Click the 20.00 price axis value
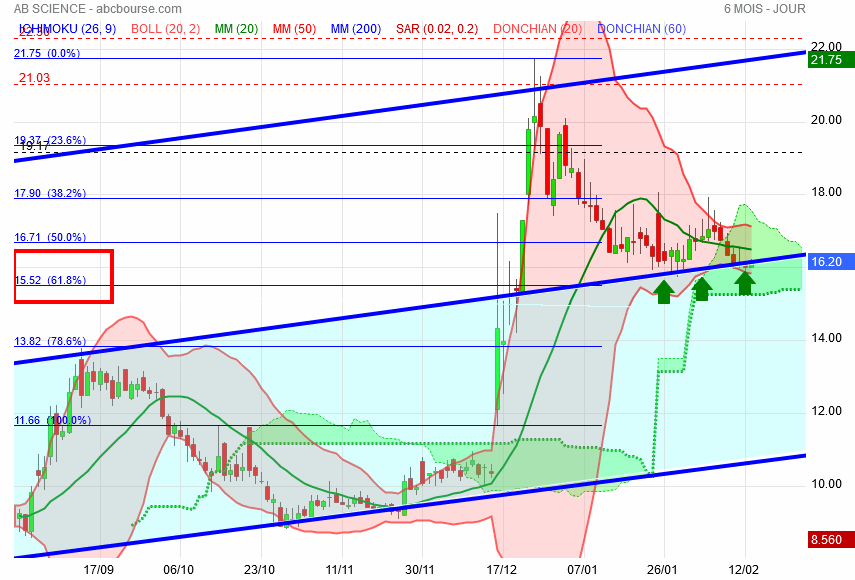Image resolution: width=855 pixels, height=580 pixels. 826,120
